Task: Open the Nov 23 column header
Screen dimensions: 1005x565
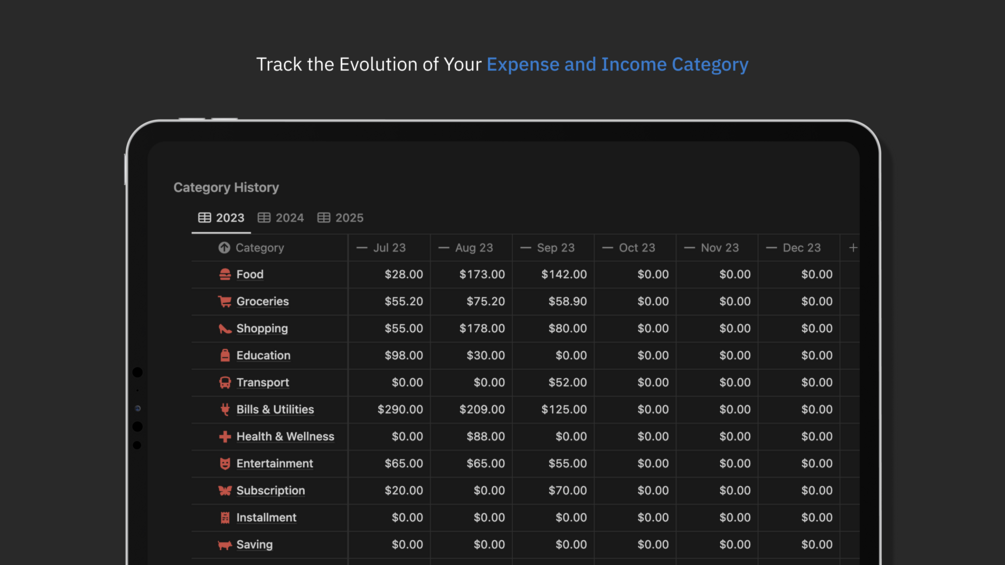Action: (717, 247)
